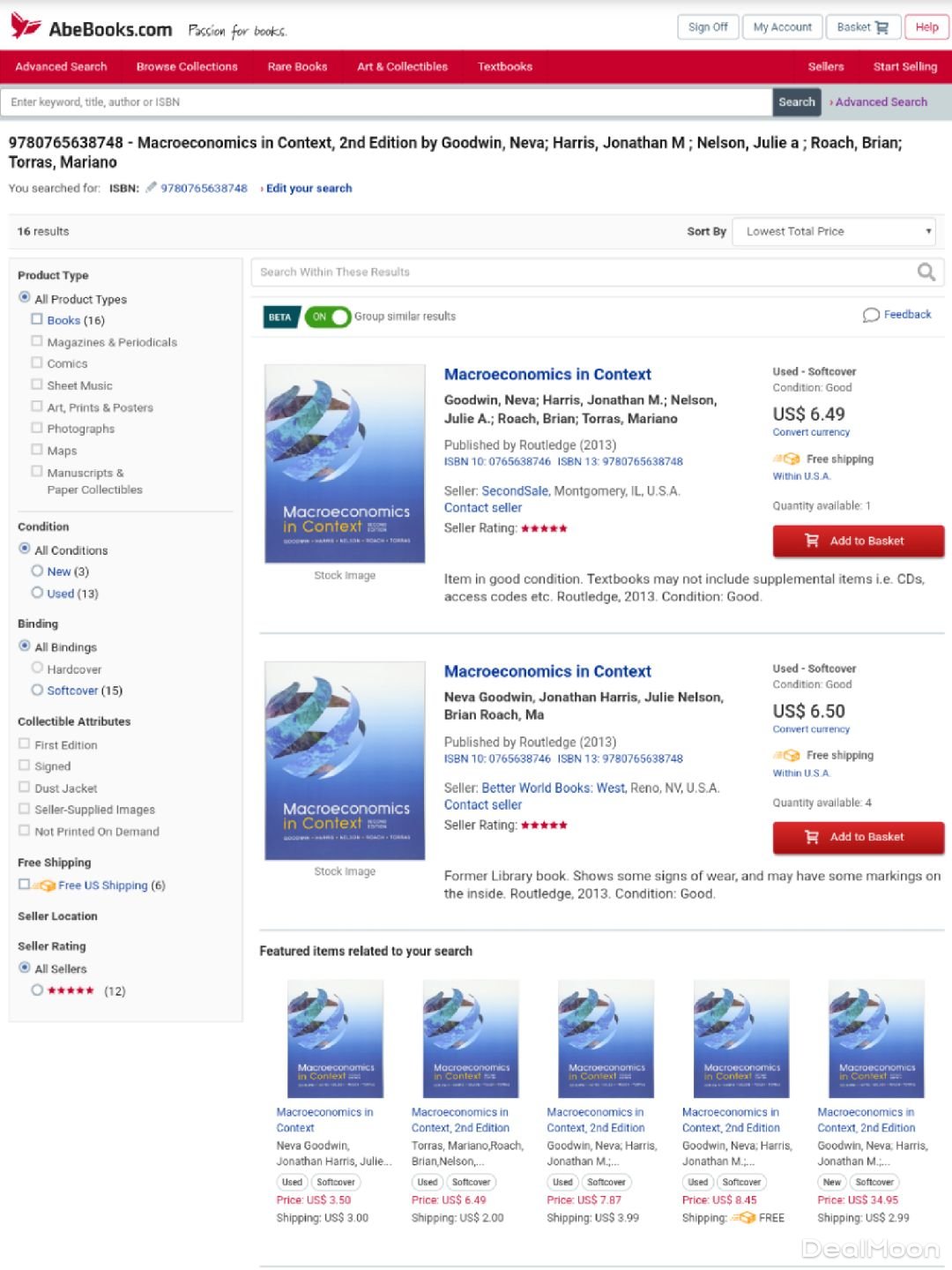Click the pencil icon beside ISBN 9780765638748
952x1270 pixels.
[x=152, y=187]
